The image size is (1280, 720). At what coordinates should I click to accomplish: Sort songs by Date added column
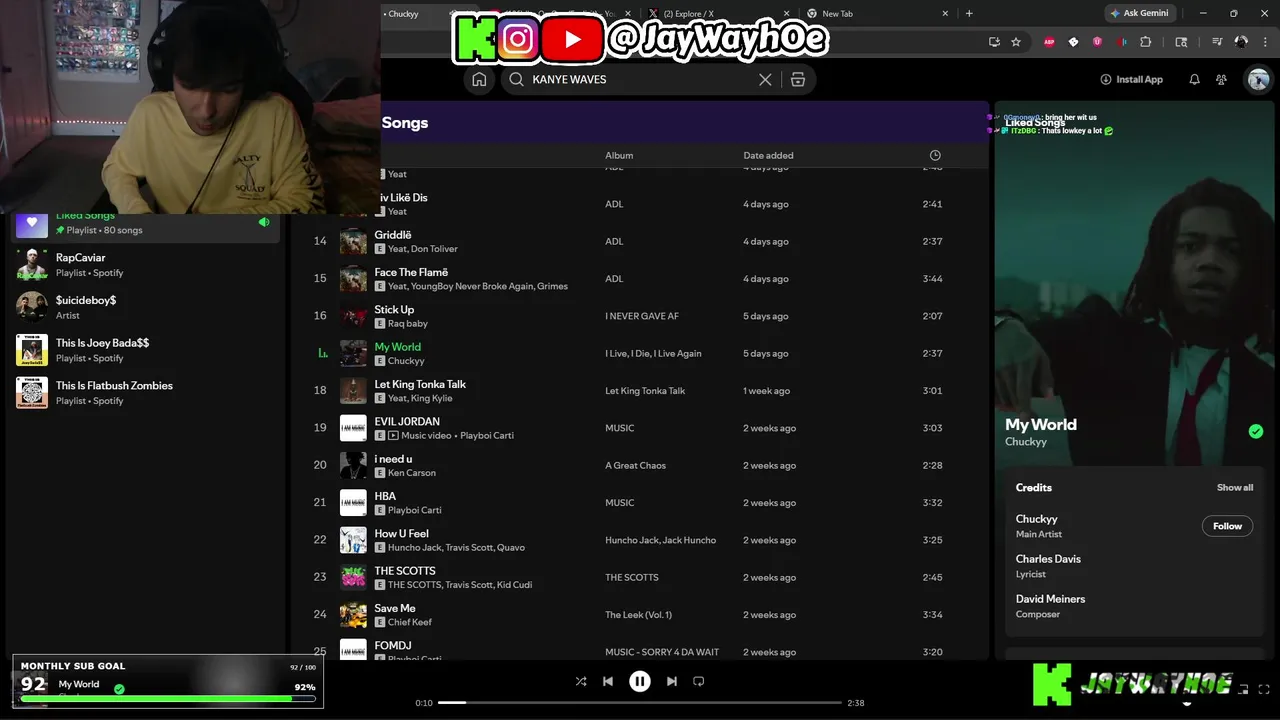coord(768,155)
